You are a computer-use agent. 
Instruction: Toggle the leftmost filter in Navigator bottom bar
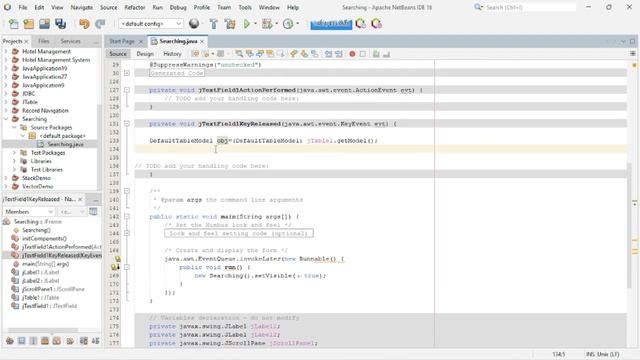tap(10, 341)
